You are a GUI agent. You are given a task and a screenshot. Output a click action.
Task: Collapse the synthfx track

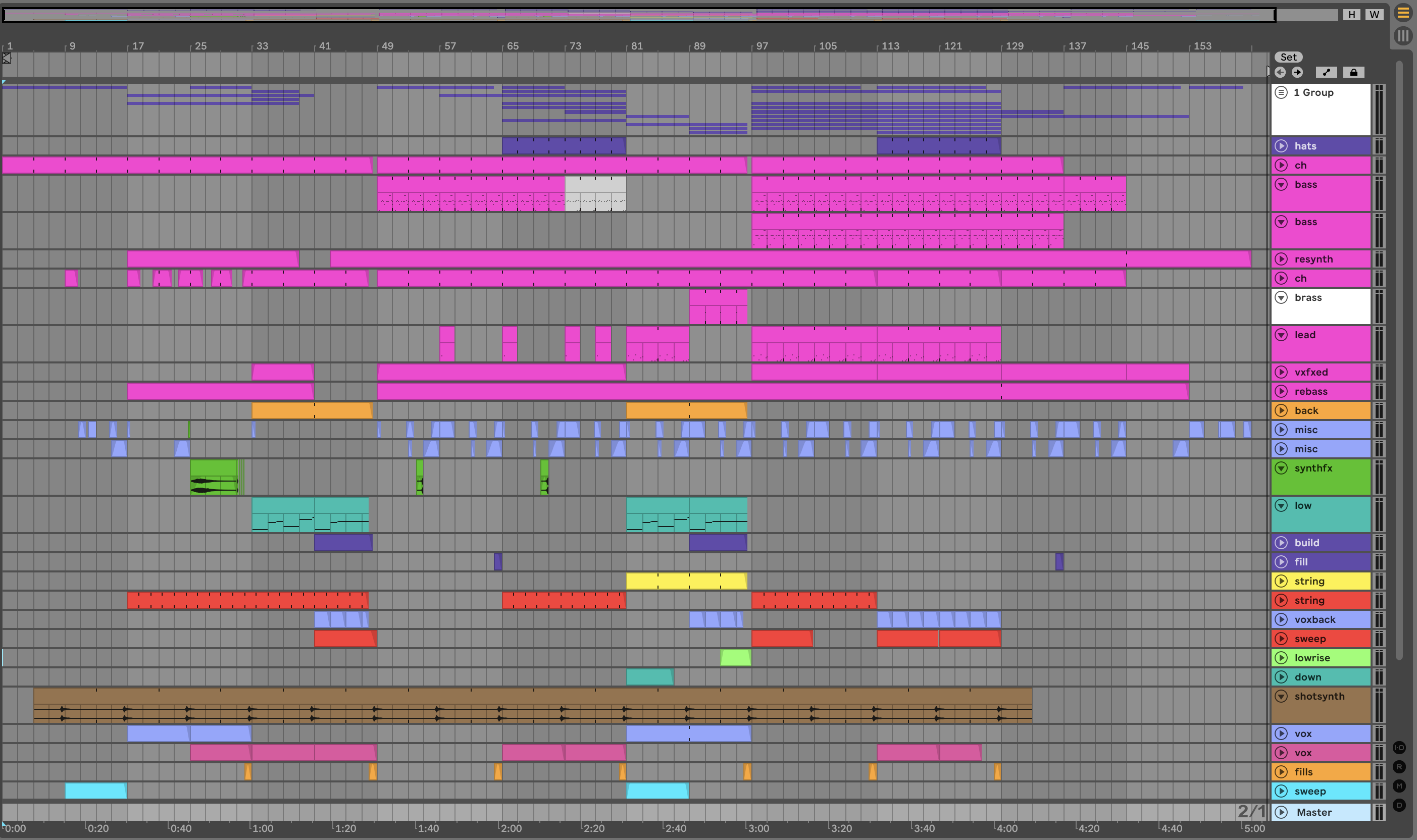coord(1281,468)
